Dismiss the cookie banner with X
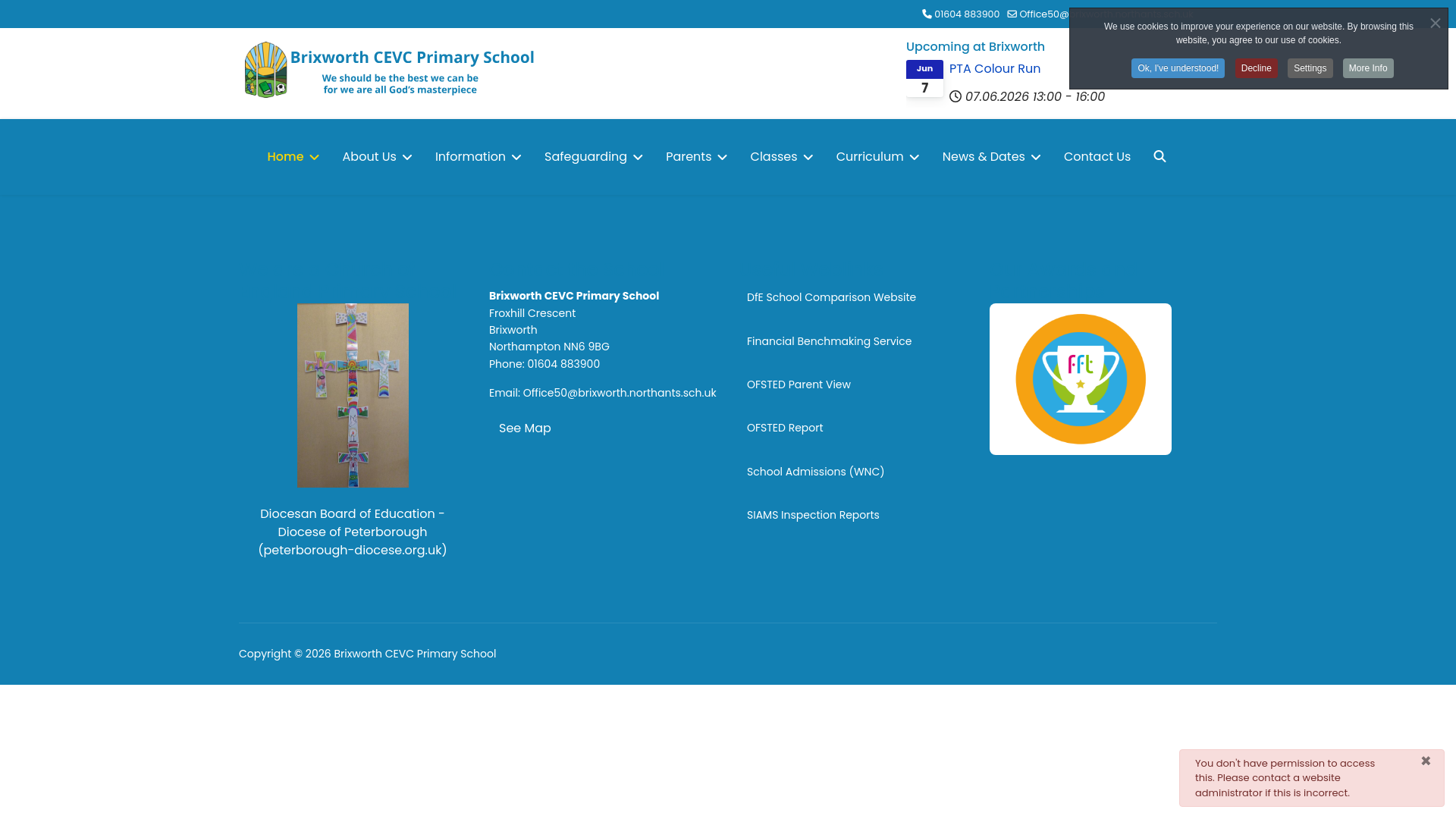 [x=1435, y=24]
